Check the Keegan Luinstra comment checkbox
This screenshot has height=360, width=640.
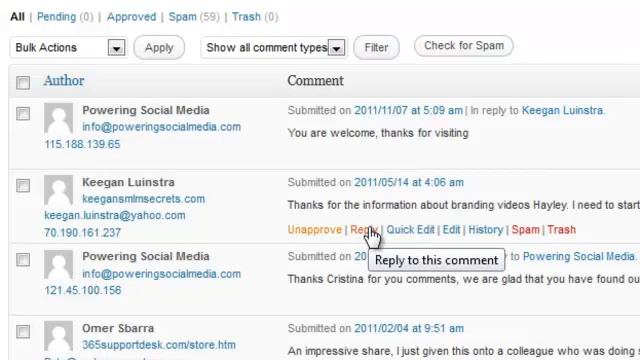(23, 186)
